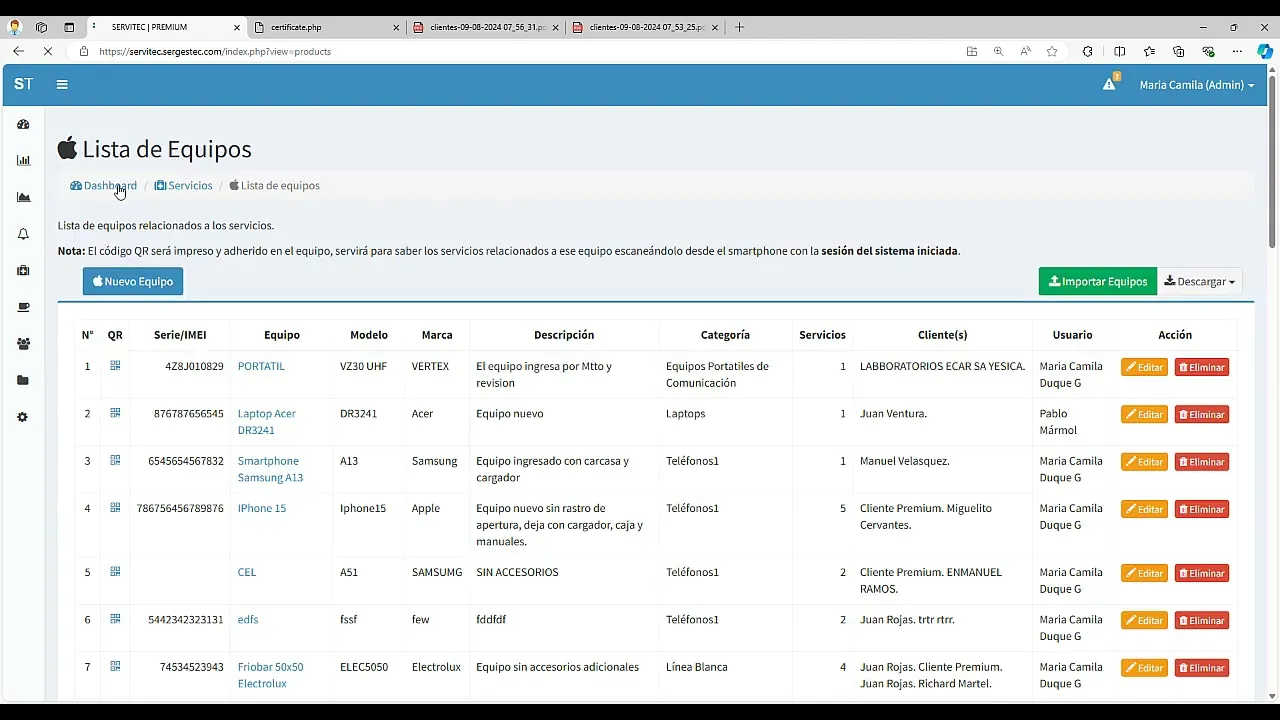Select the SERVITEC | PREMIUM tab
The width and height of the screenshot is (1280, 720).
(166, 27)
